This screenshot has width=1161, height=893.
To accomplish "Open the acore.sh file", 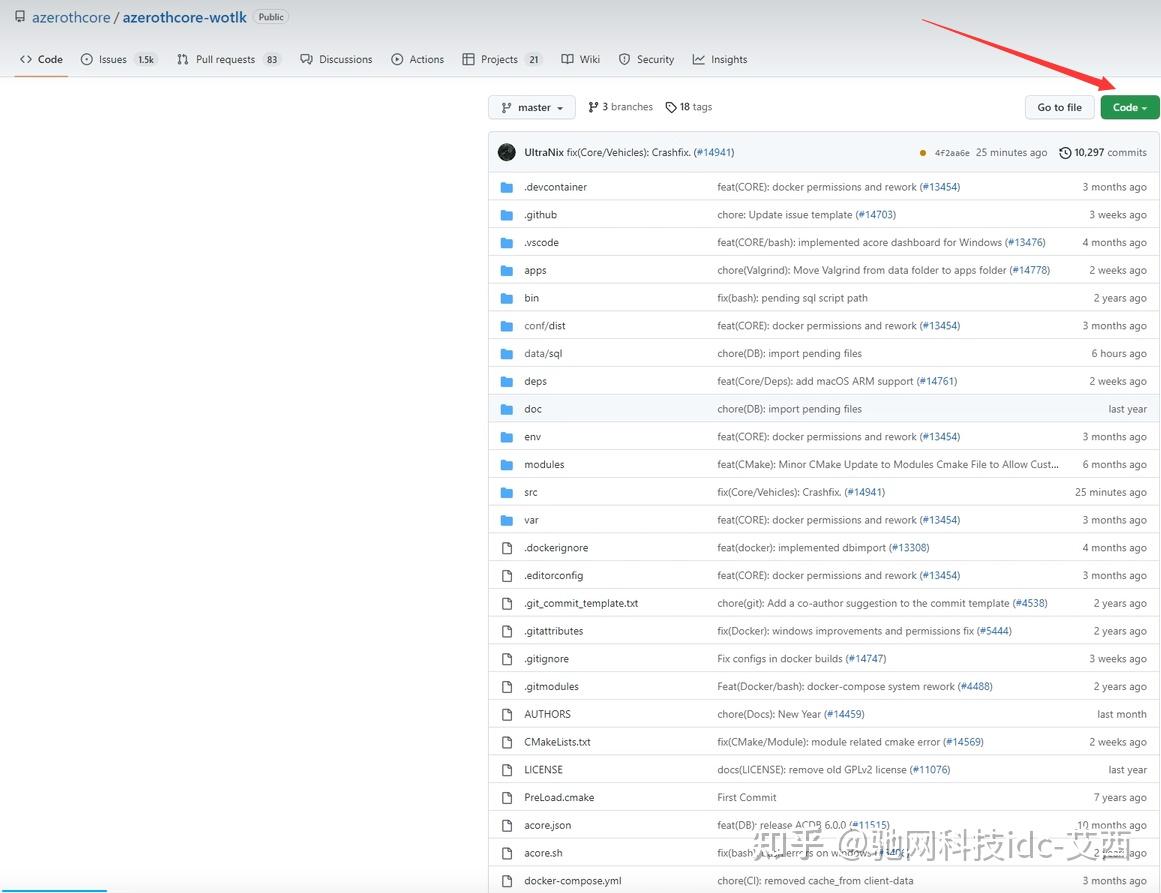I will 543,853.
